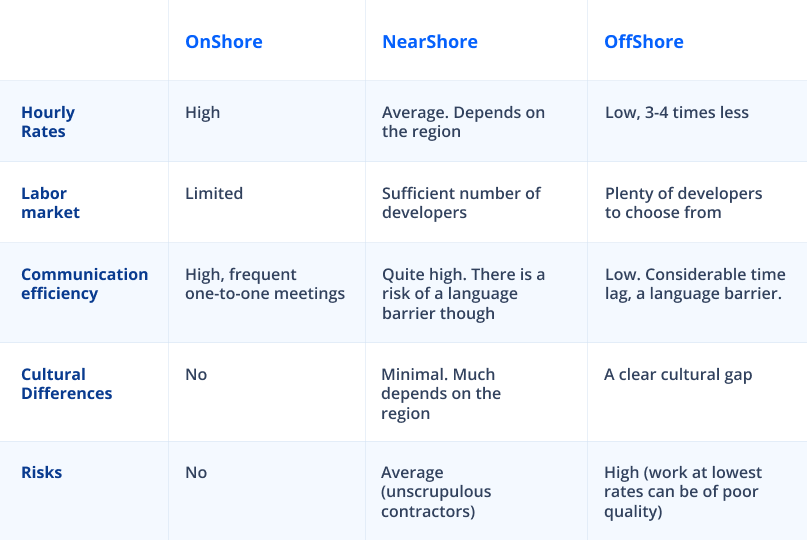Select the Communication efficiency row label
This screenshot has height=540, width=807.
[x=84, y=284]
